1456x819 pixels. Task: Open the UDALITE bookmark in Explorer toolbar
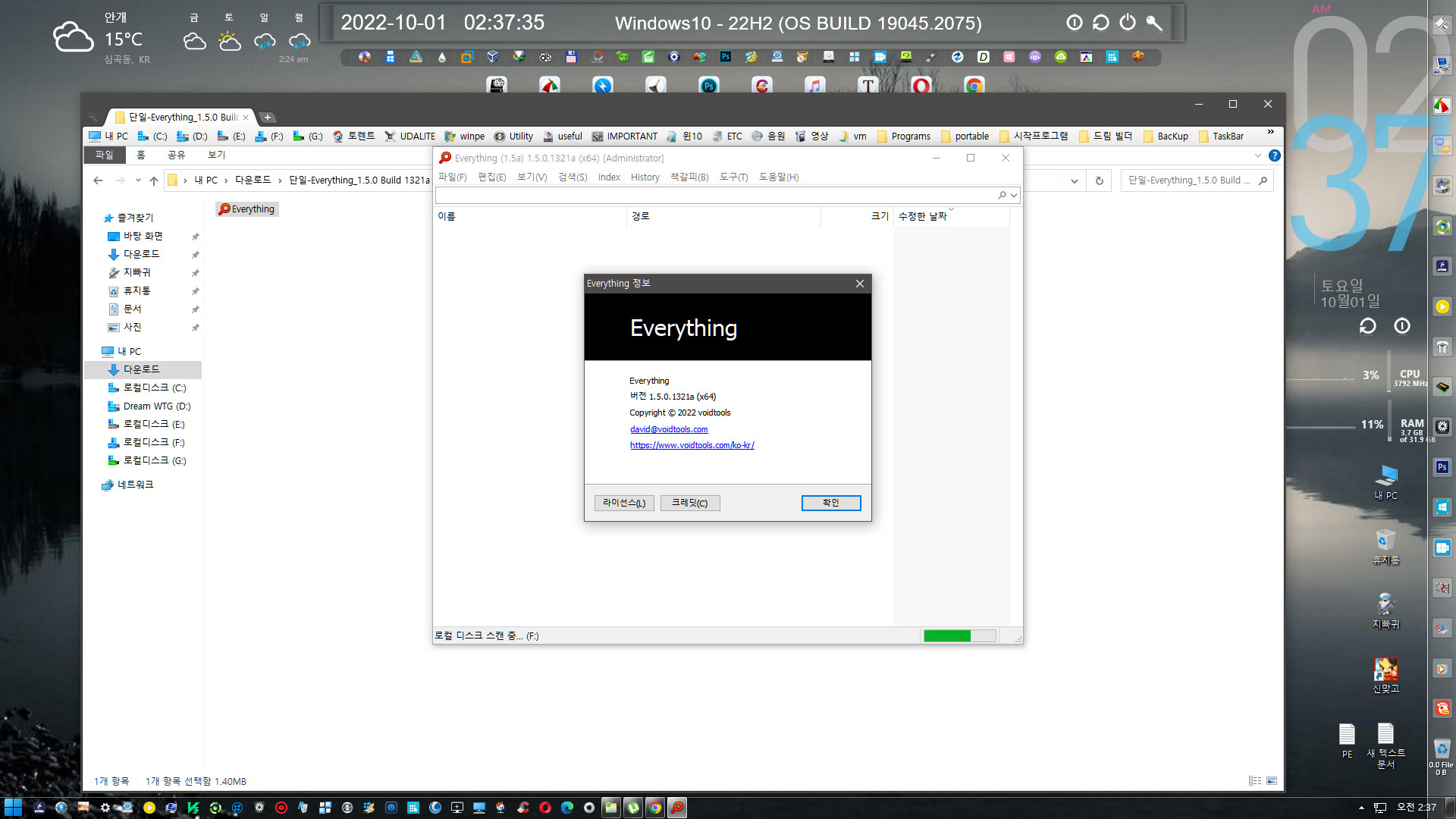(x=409, y=136)
